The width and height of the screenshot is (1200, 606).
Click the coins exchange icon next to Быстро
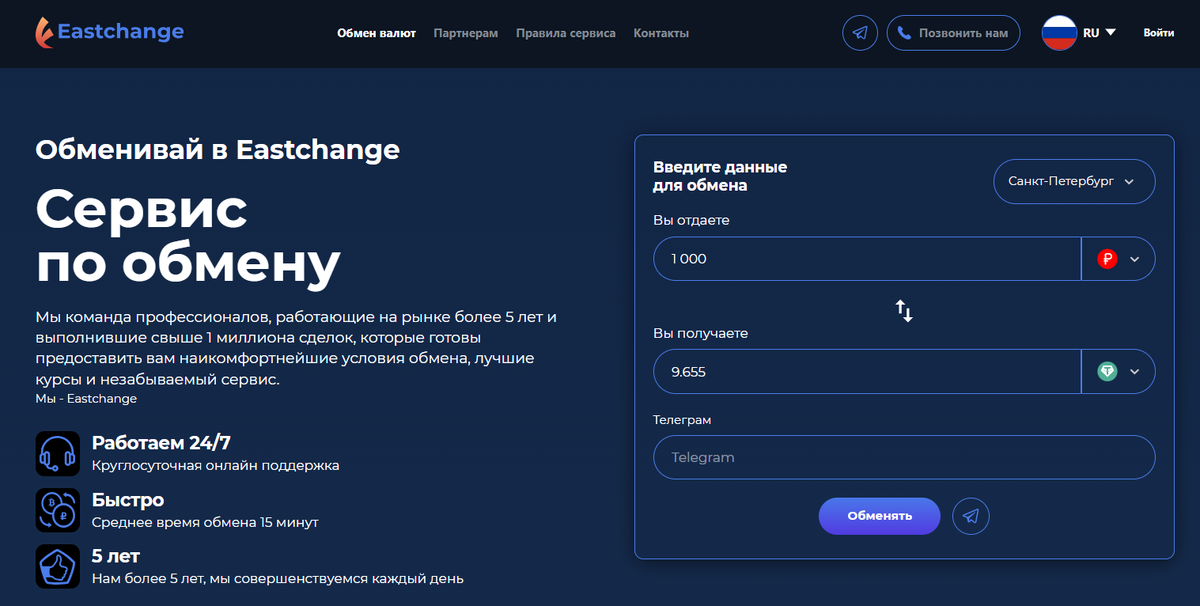point(57,510)
